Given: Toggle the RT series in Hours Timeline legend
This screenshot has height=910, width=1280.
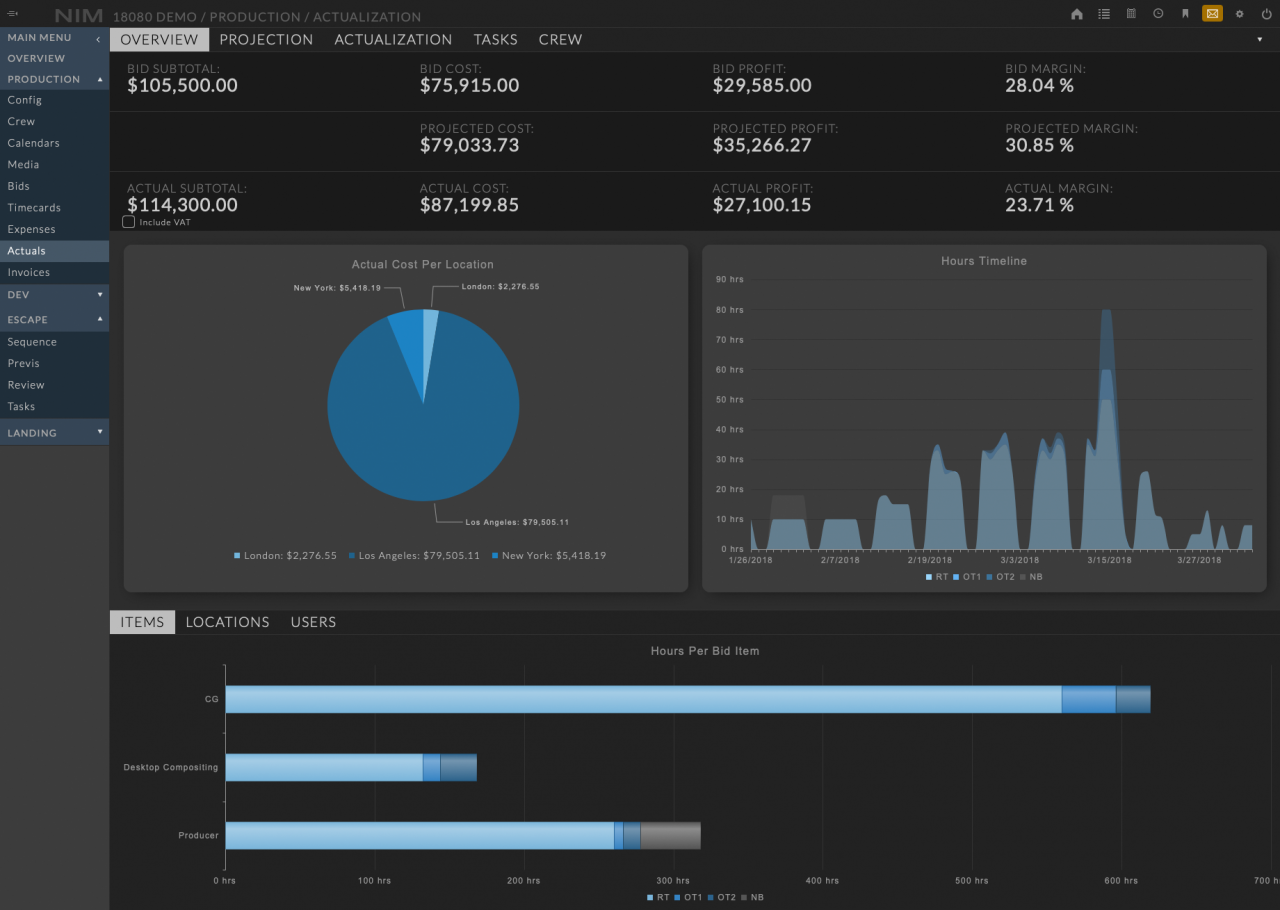Looking at the screenshot, I should tap(936, 577).
